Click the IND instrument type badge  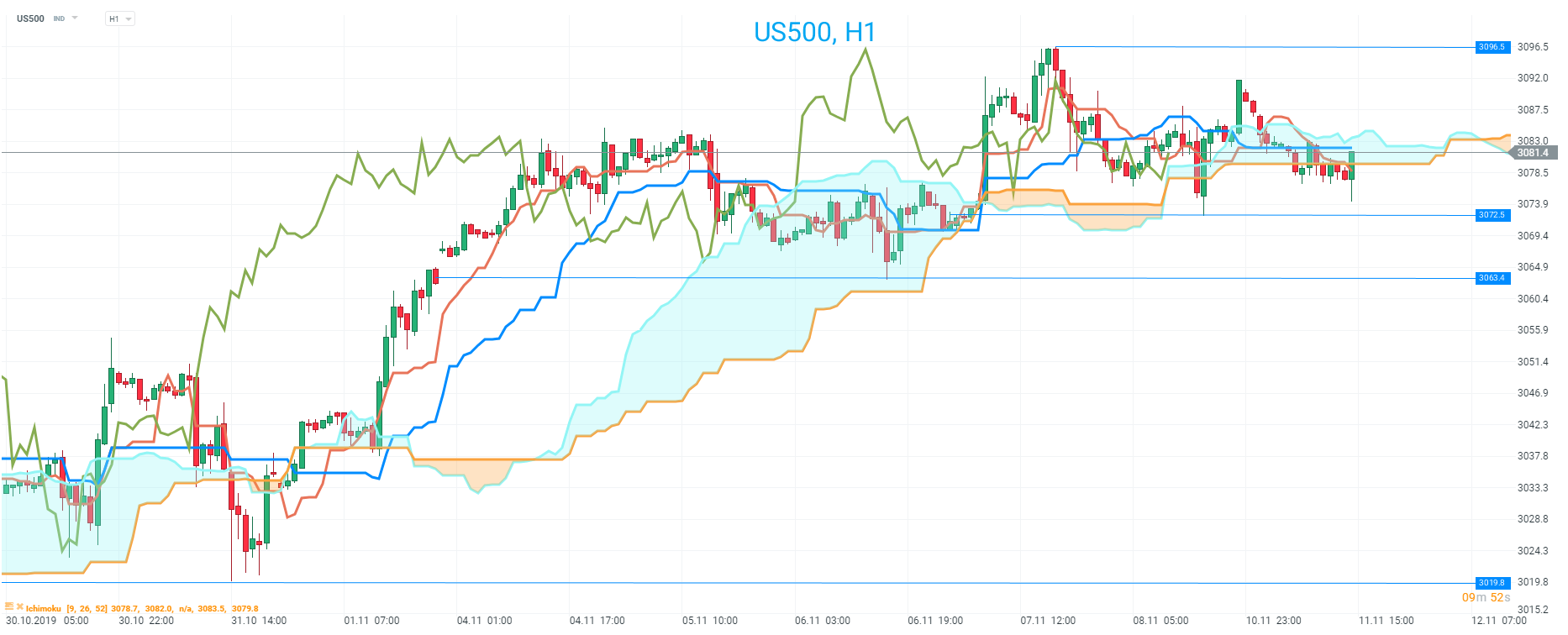coord(59,18)
